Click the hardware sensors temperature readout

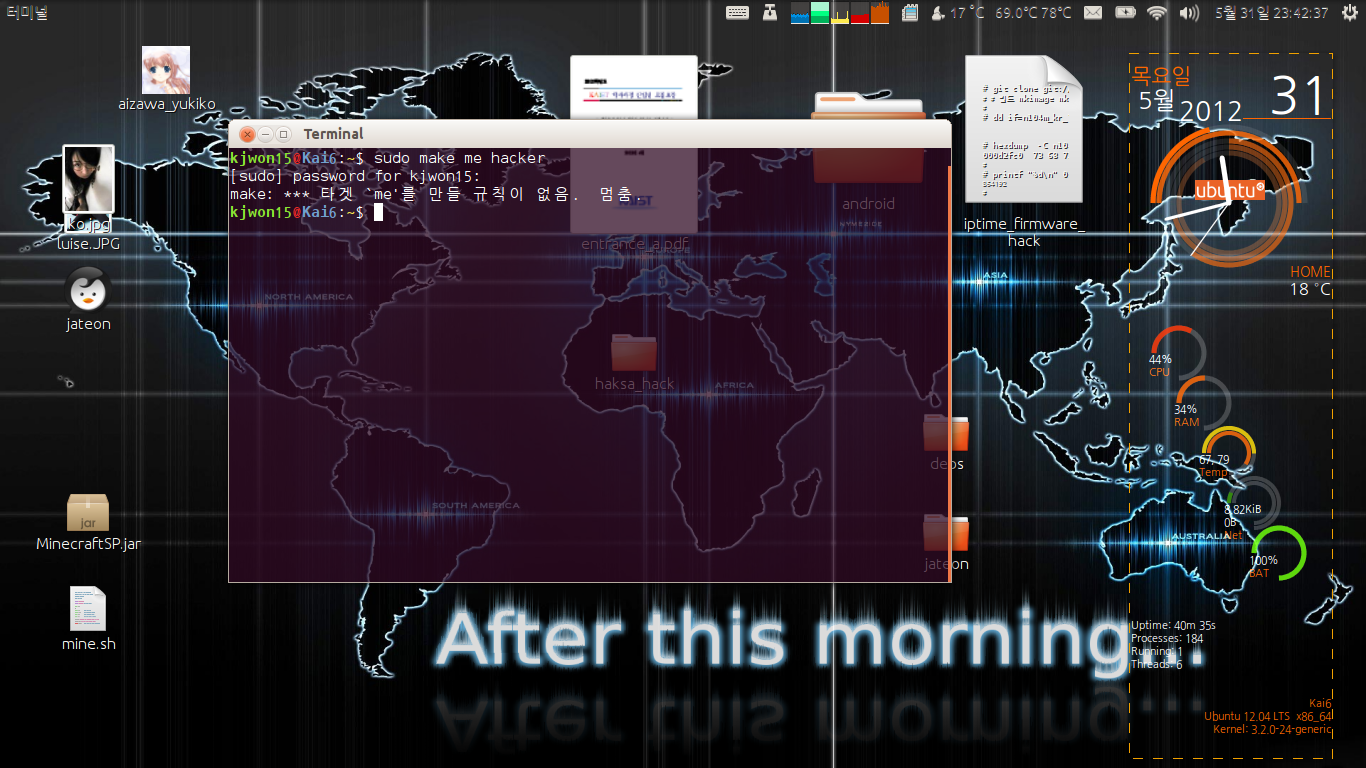click(1033, 13)
